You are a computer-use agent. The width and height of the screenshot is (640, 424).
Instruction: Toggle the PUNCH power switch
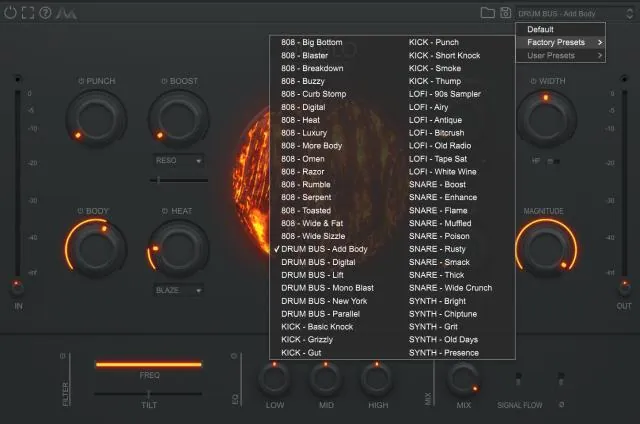(81, 80)
